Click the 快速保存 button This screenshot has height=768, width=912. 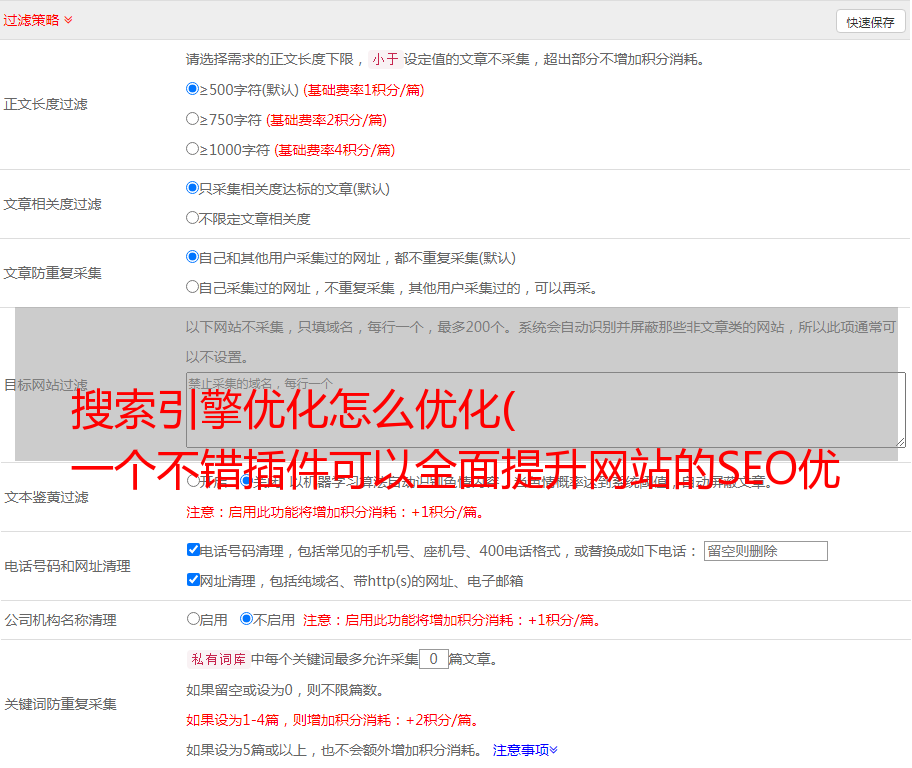click(x=870, y=22)
